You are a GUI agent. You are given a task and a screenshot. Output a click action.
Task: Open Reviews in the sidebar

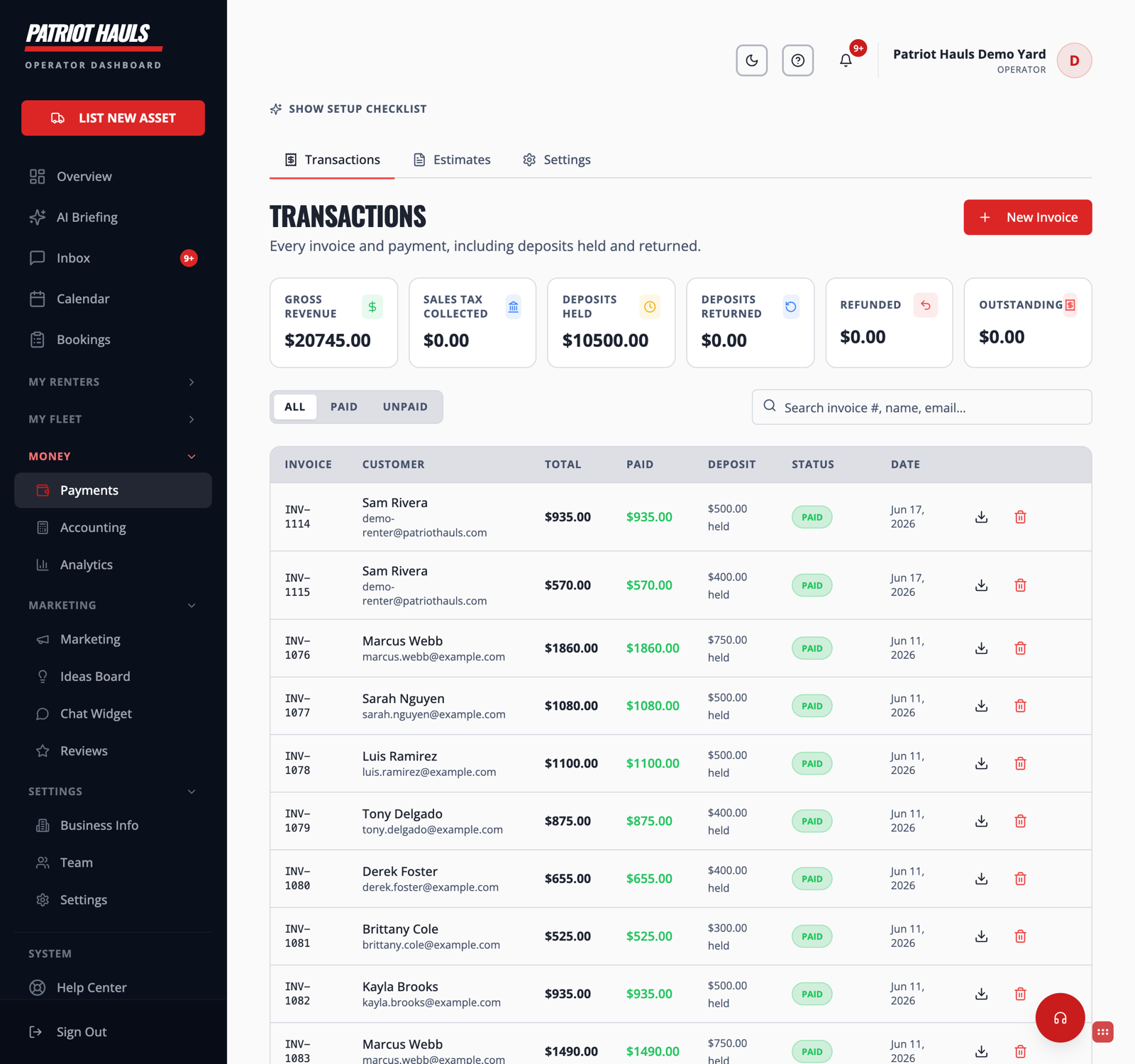[x=113, y=751]
